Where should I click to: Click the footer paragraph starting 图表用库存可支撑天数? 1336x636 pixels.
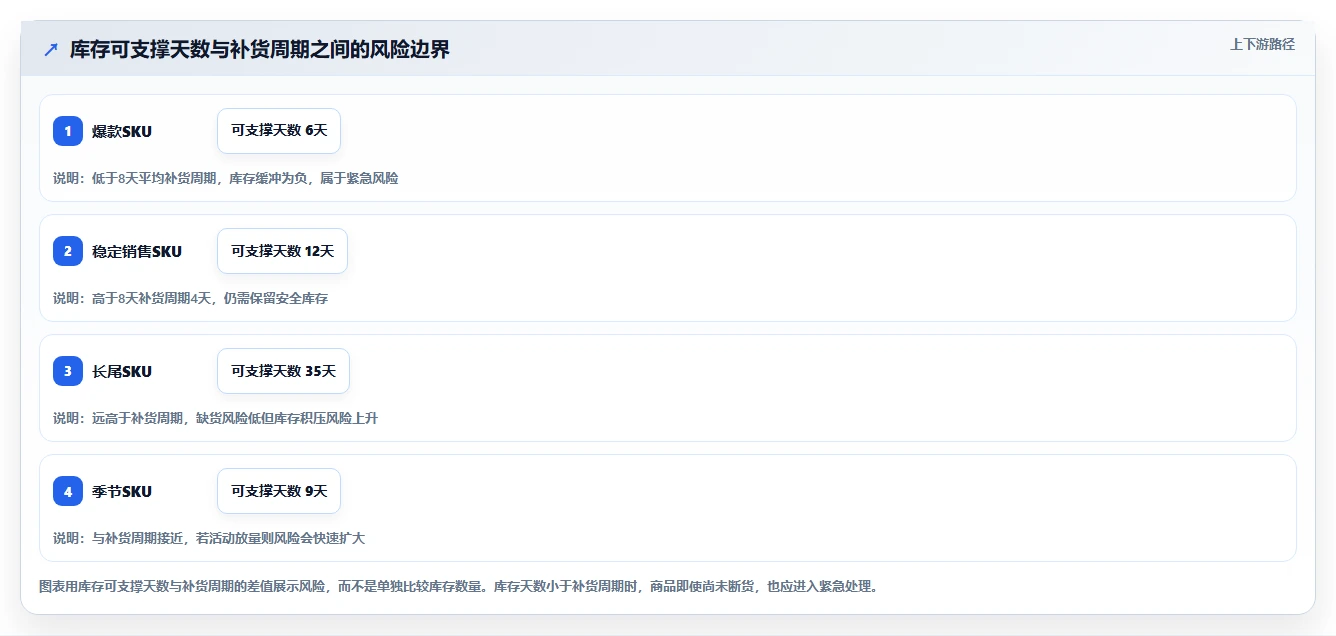click(x=458, y=586)
